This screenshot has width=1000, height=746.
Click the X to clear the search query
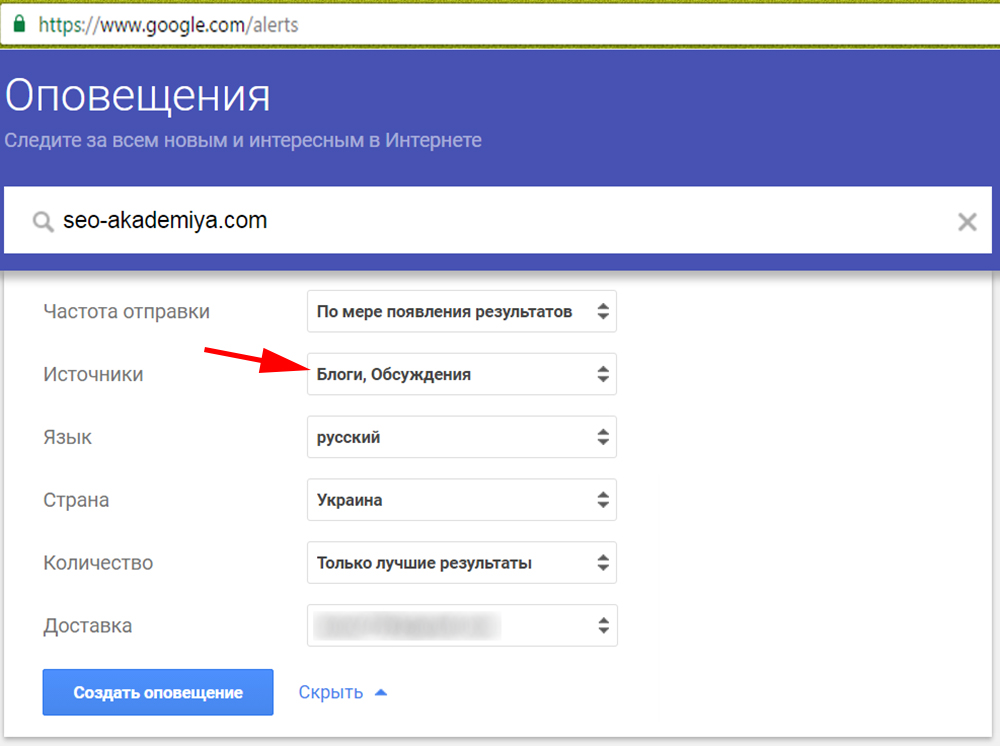click(966, 221)
